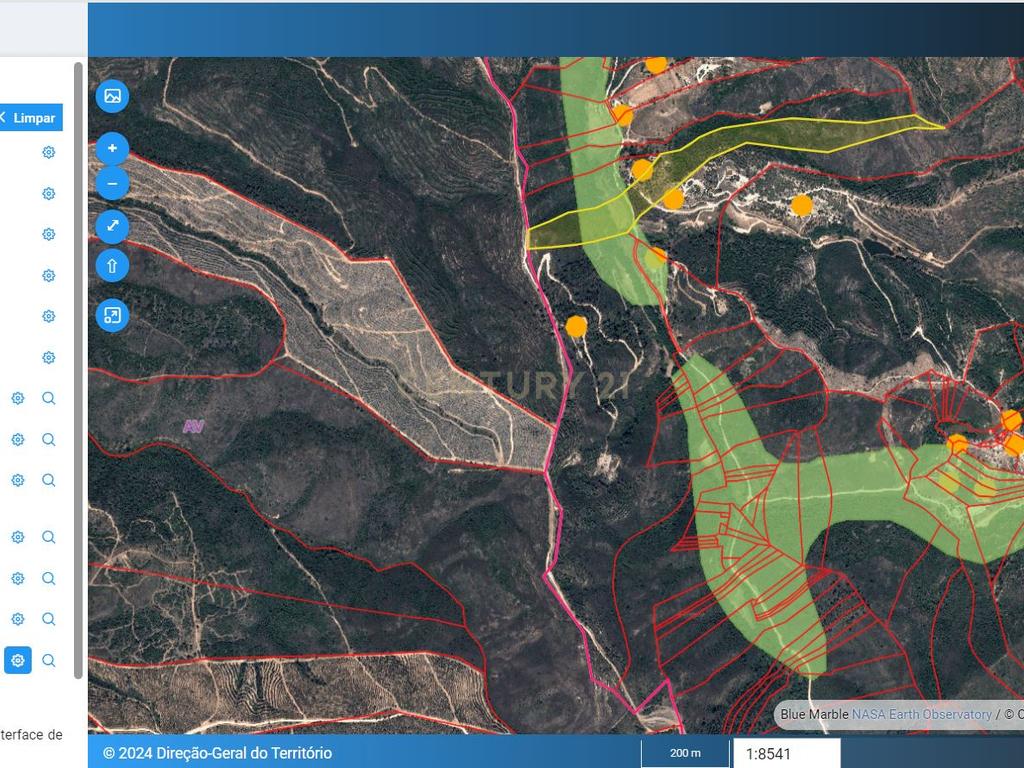Reset map rotation with the north arrow button

pyautogui.click(x=112, y=266)
